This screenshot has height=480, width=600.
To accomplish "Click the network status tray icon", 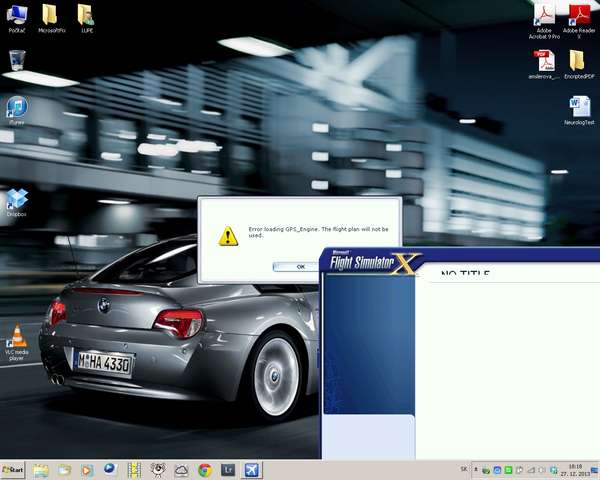I will (532, 470).
